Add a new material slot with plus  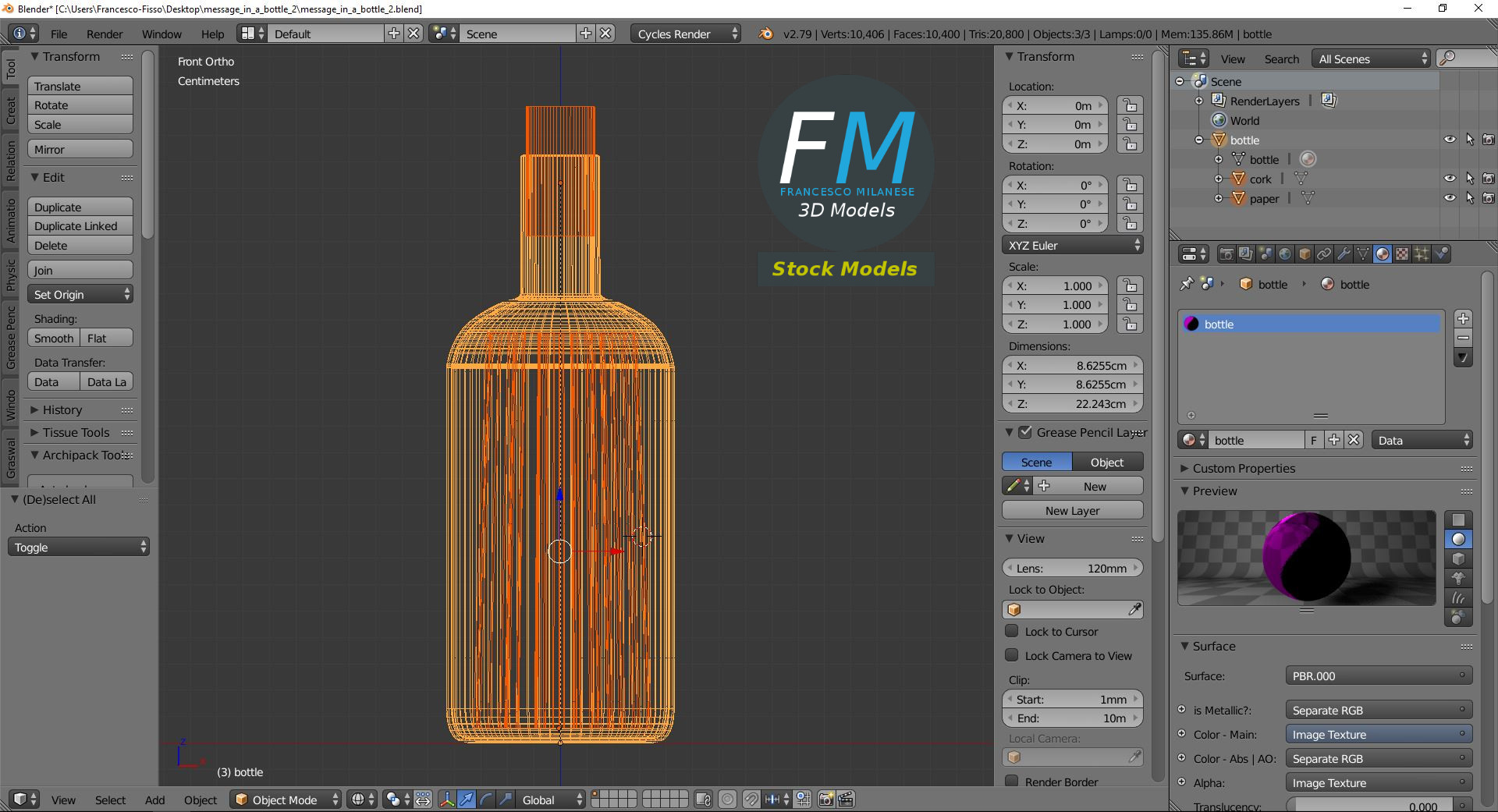1464,319
